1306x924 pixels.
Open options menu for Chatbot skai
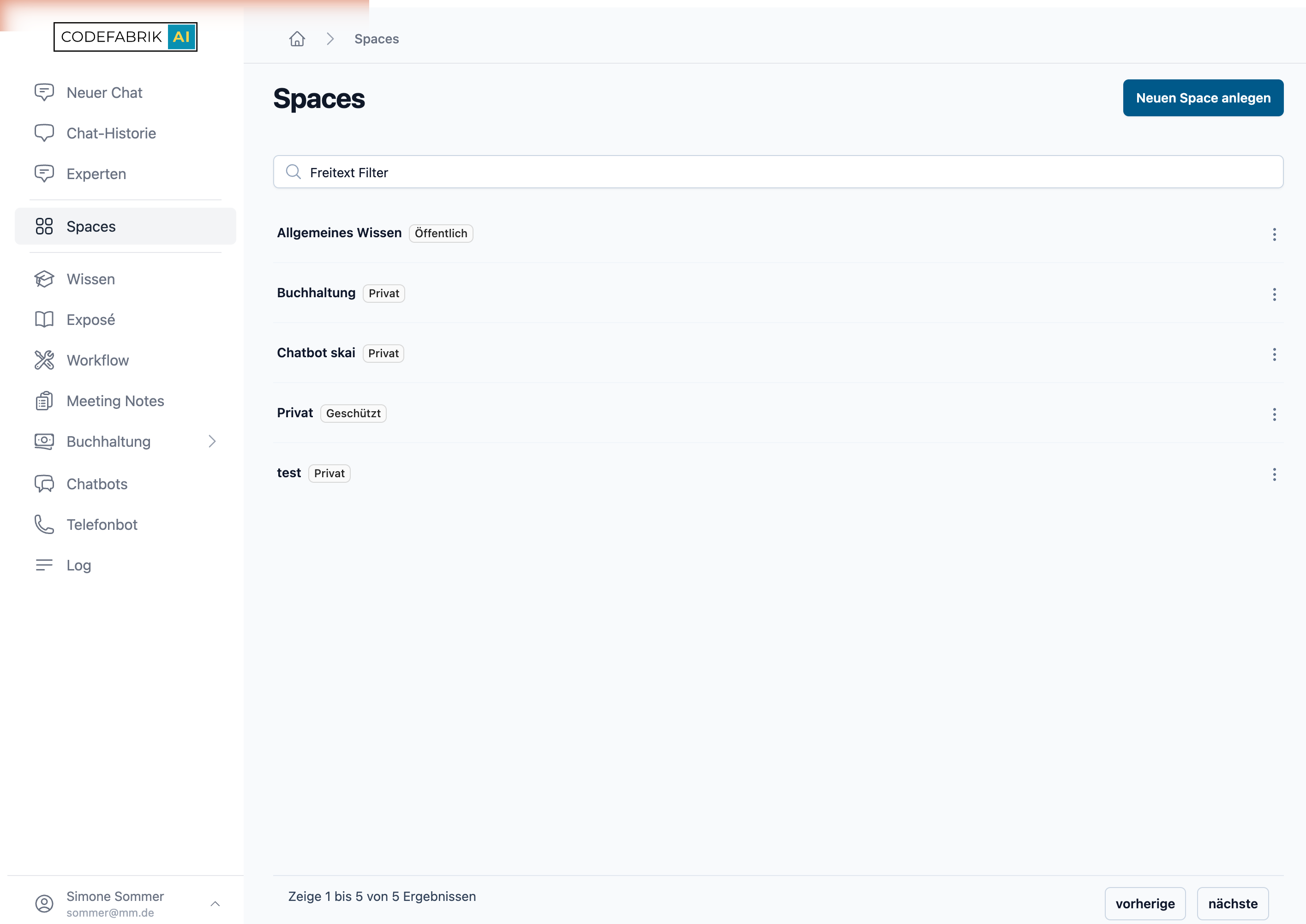point(1274,354)
